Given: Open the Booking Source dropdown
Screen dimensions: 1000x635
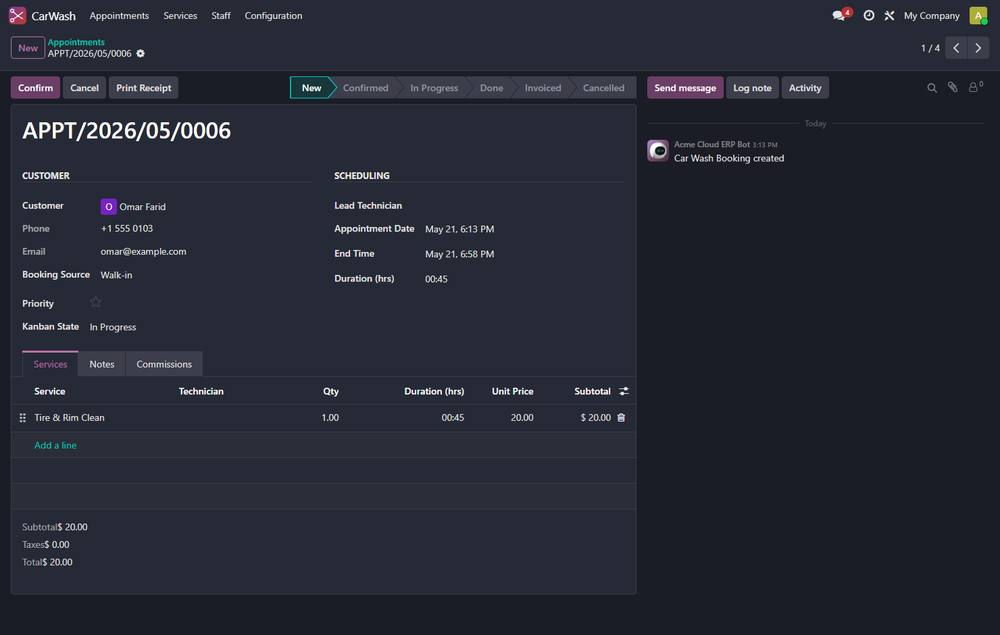Looking at the screenshot, I should [204, 275].
